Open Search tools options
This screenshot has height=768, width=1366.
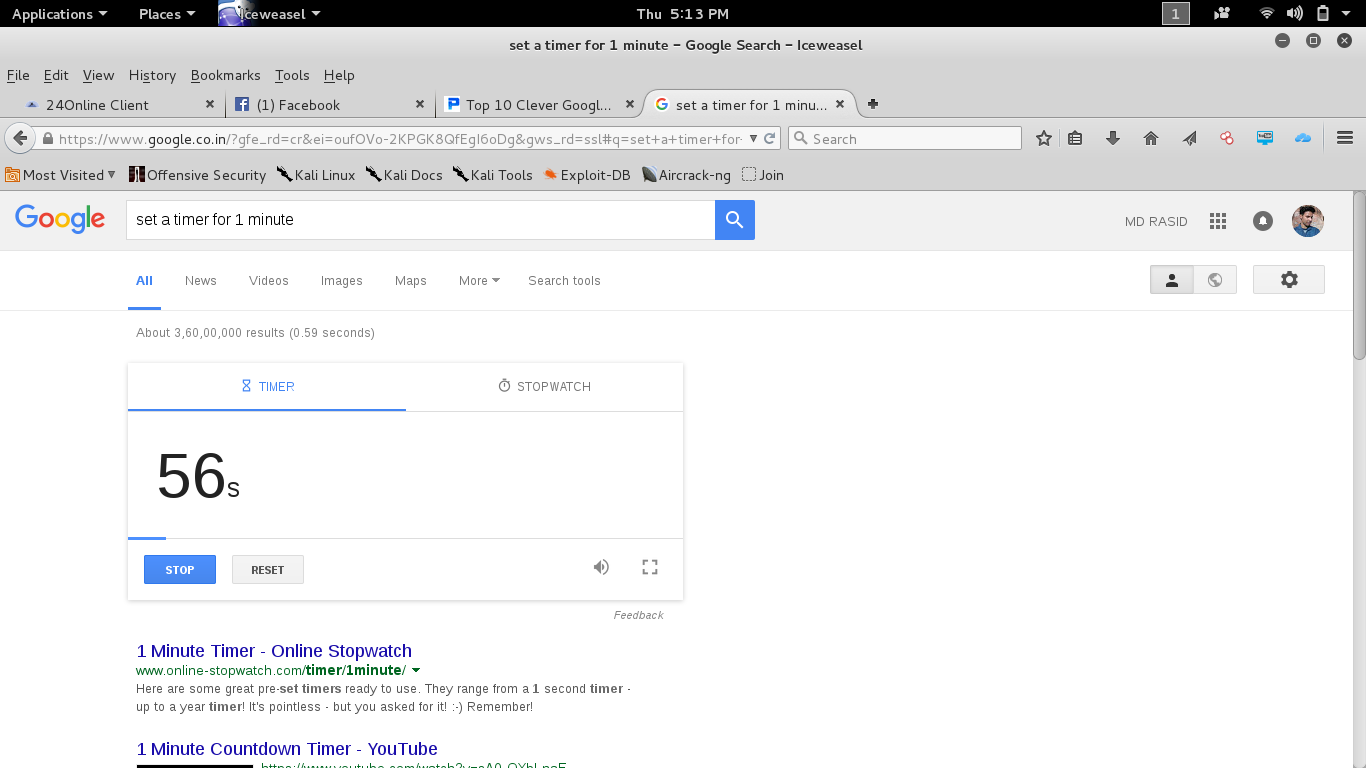coord(564,281)
